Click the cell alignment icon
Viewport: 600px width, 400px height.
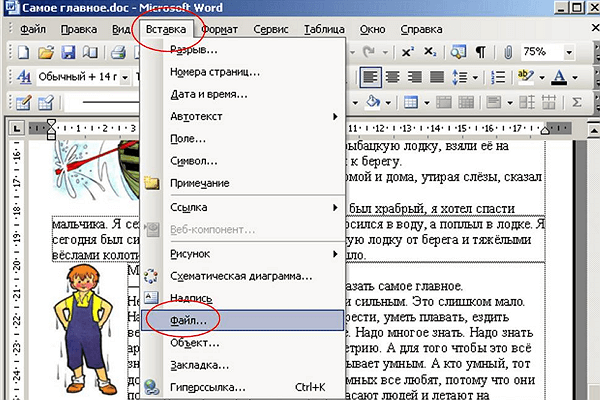coord(494,102)
